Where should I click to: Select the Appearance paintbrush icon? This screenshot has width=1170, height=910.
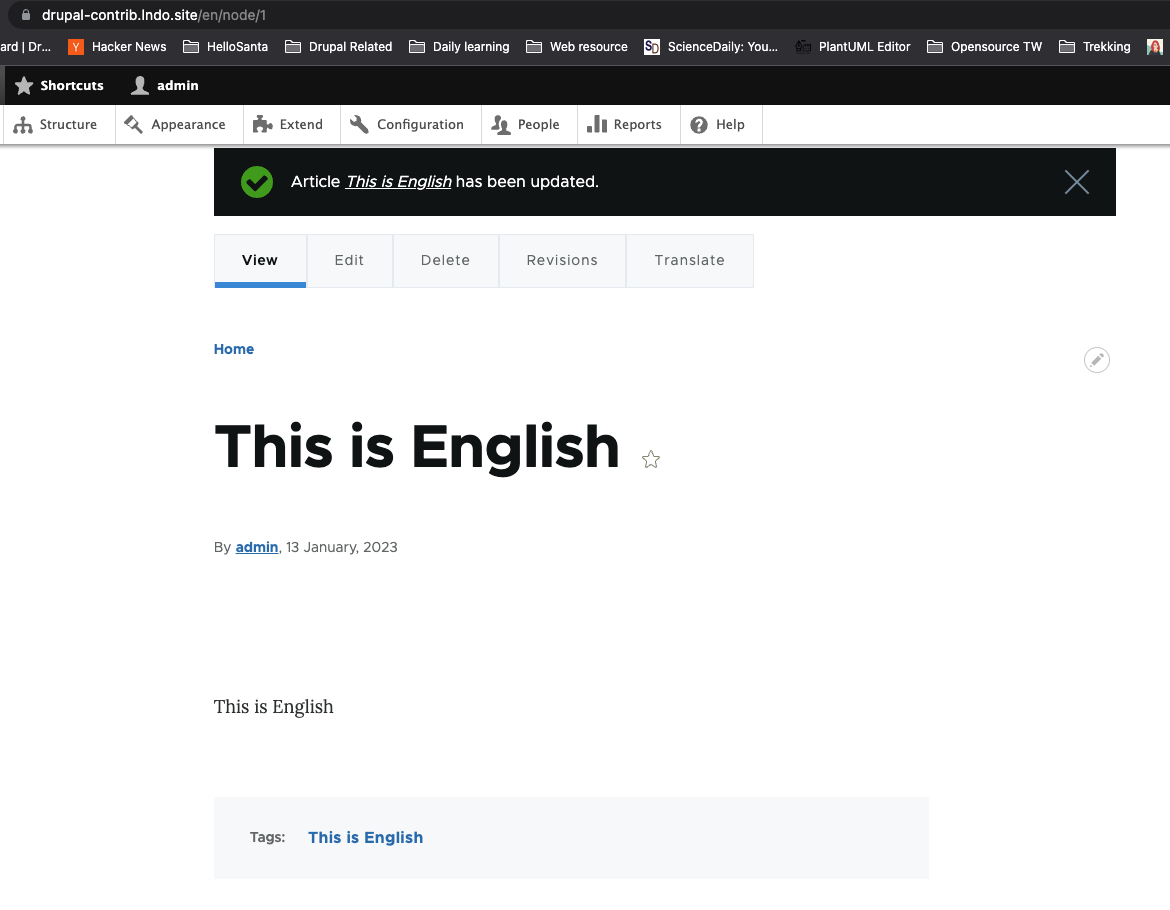[x=132, y=124]
